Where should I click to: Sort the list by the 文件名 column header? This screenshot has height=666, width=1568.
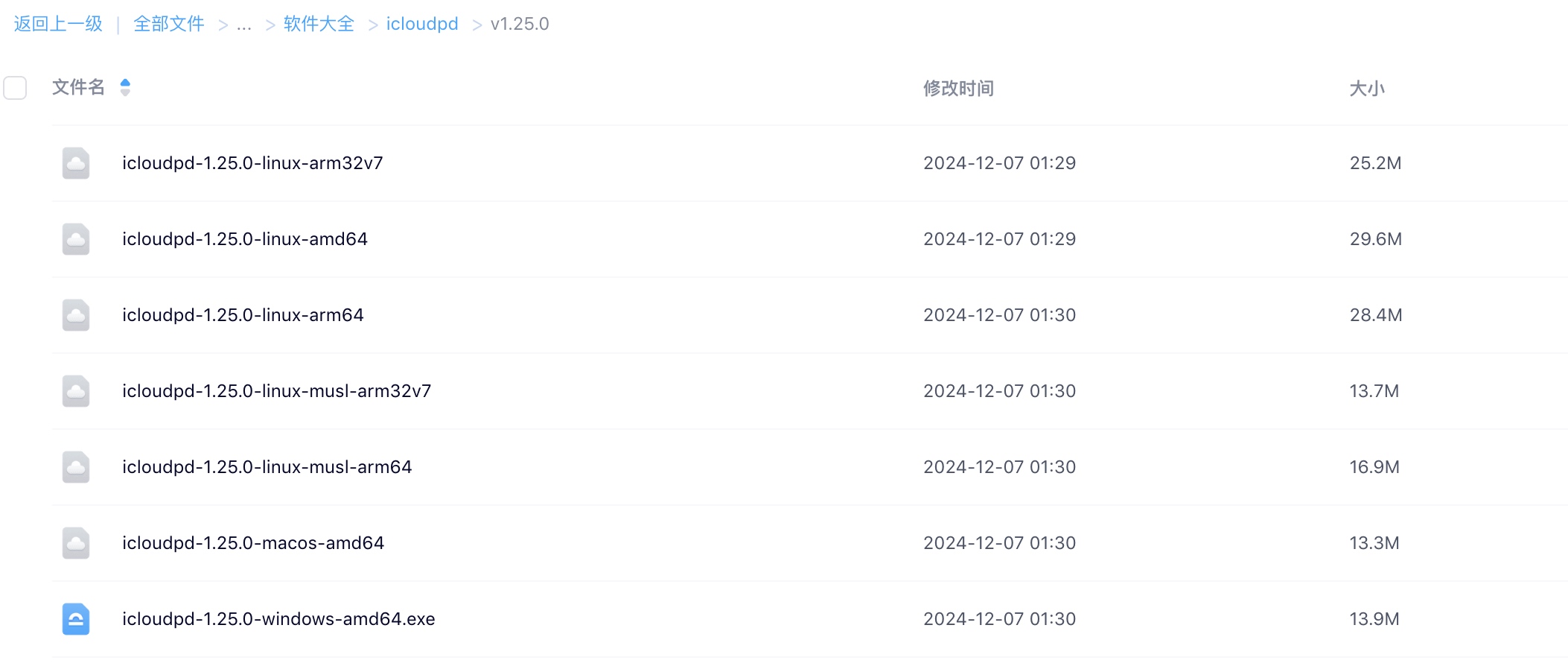(78, 87)
